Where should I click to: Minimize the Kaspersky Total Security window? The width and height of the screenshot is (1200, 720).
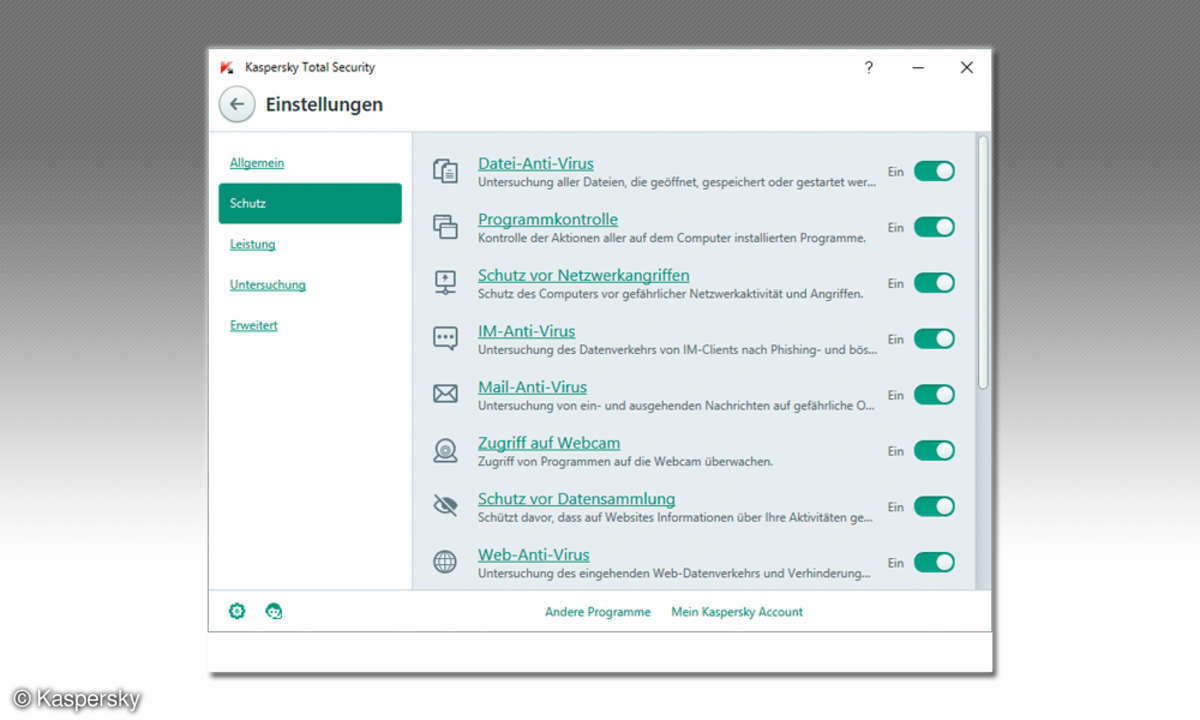coord(918,67)
